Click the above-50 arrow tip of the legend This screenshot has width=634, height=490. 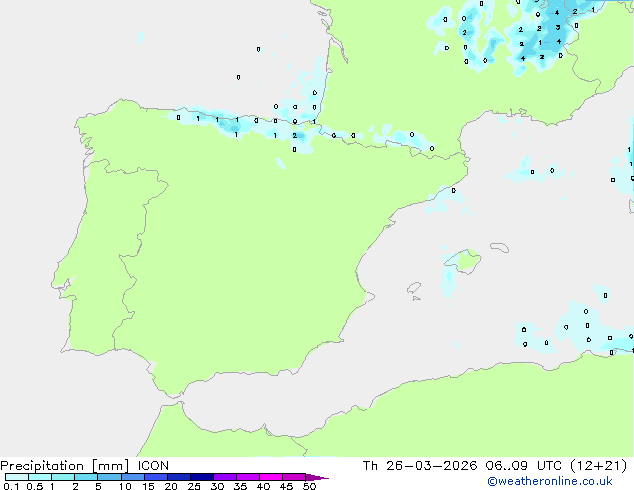317,477
